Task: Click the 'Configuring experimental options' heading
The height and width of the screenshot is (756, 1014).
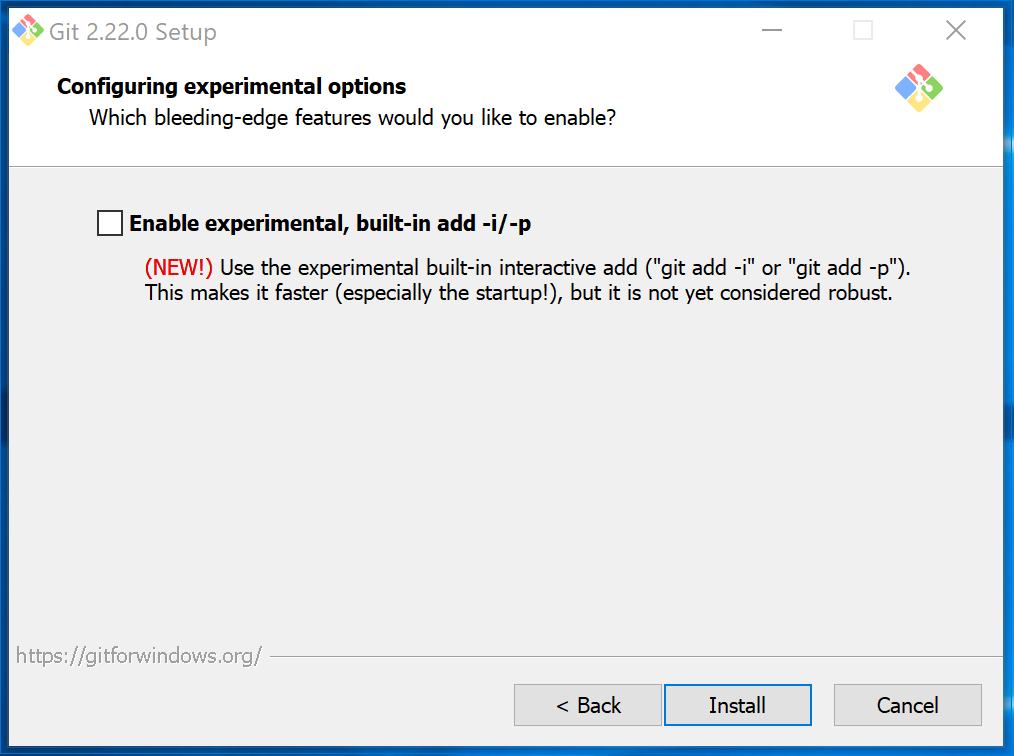Action: (x=231, y=86)
